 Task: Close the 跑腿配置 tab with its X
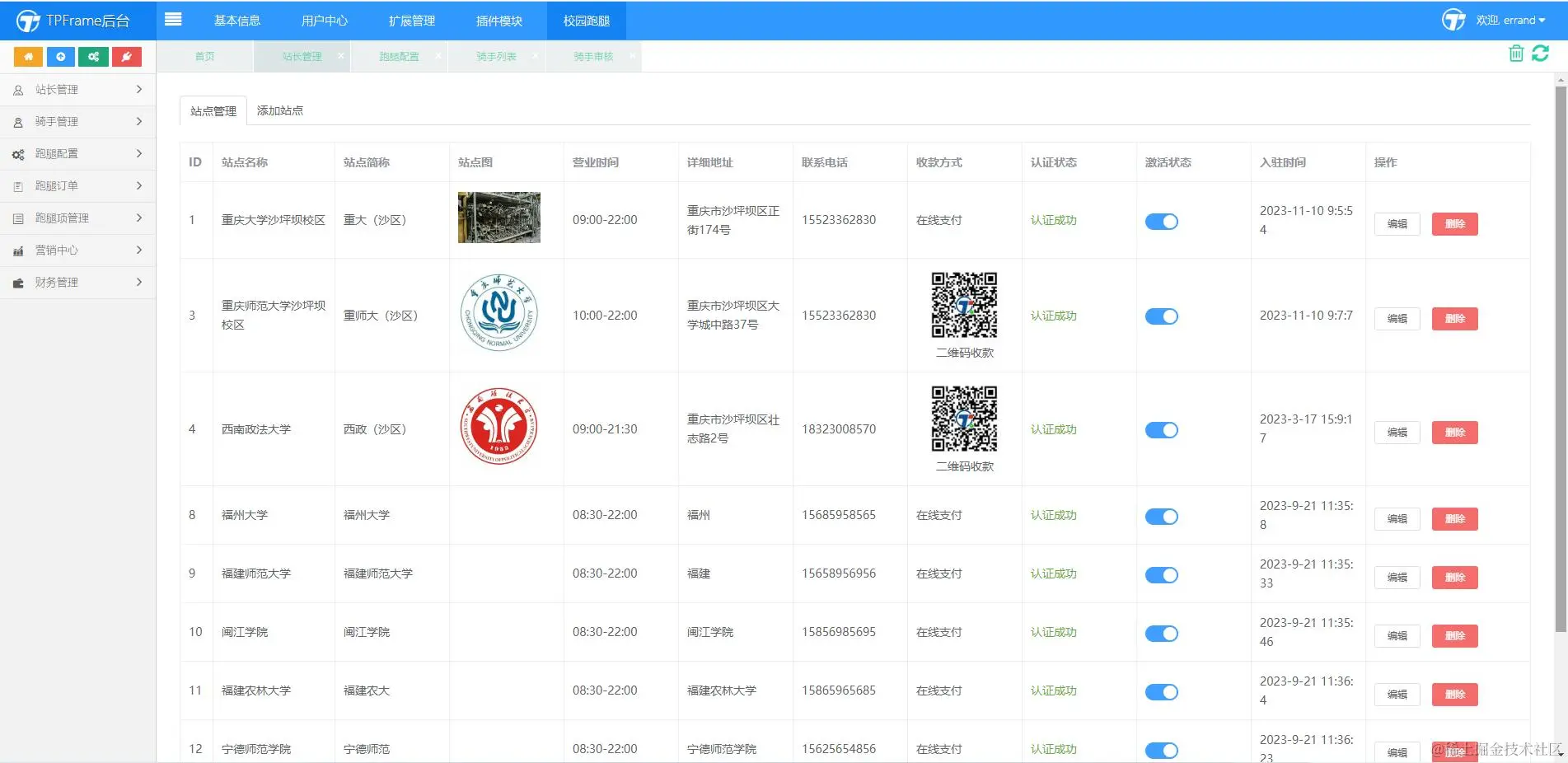point(438,56)
